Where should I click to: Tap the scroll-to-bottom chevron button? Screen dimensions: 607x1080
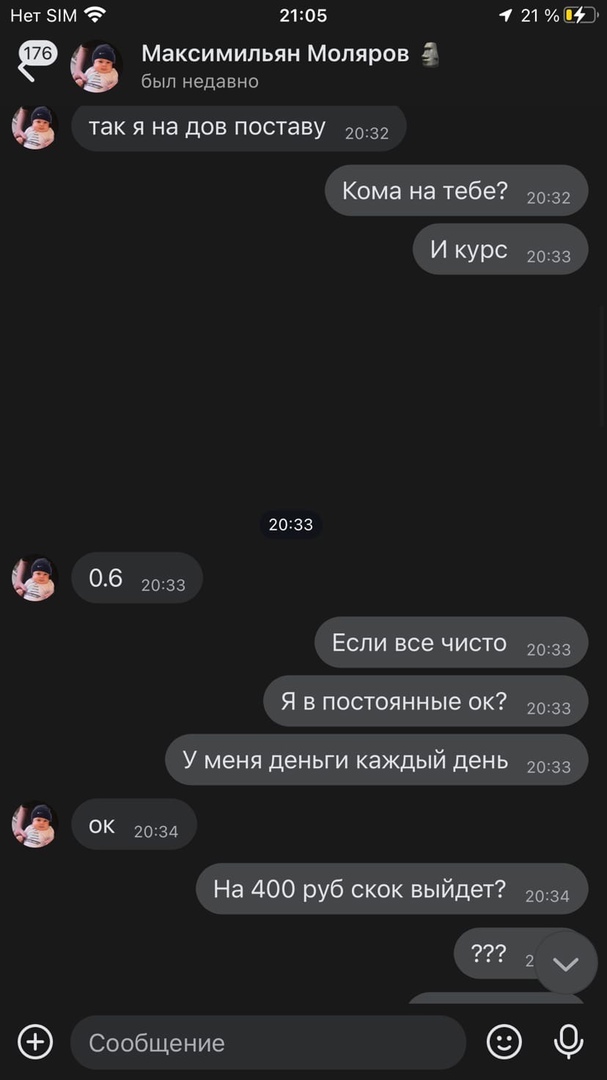(x=566, y=963)
